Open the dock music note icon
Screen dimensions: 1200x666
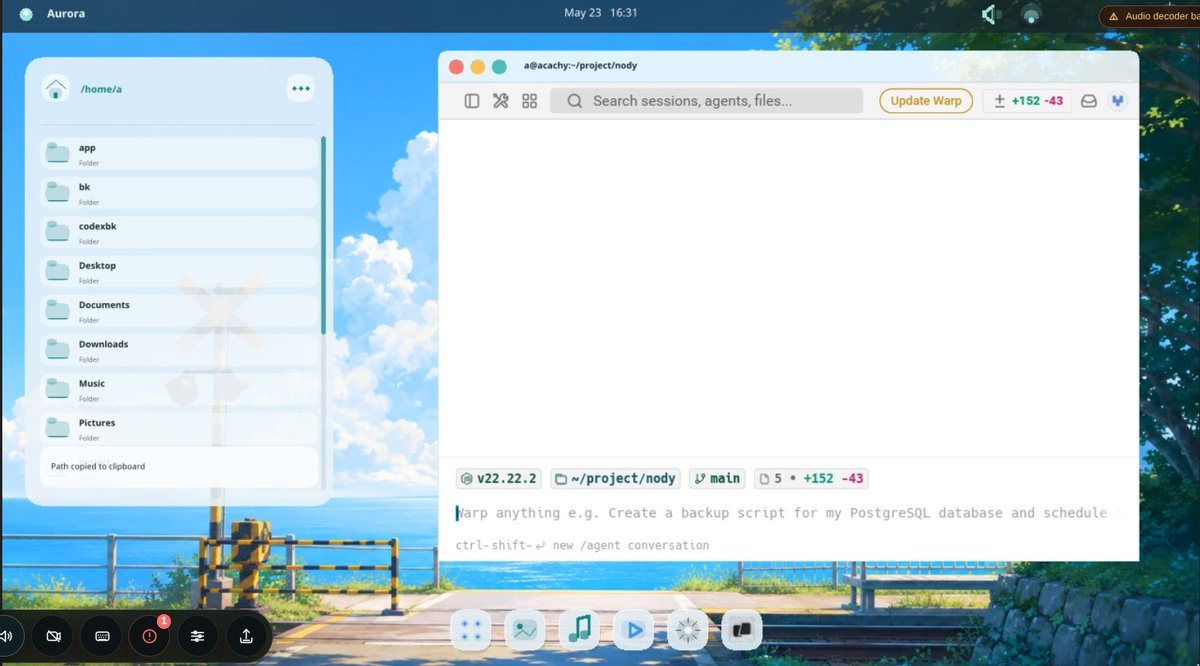pos(579,630)
